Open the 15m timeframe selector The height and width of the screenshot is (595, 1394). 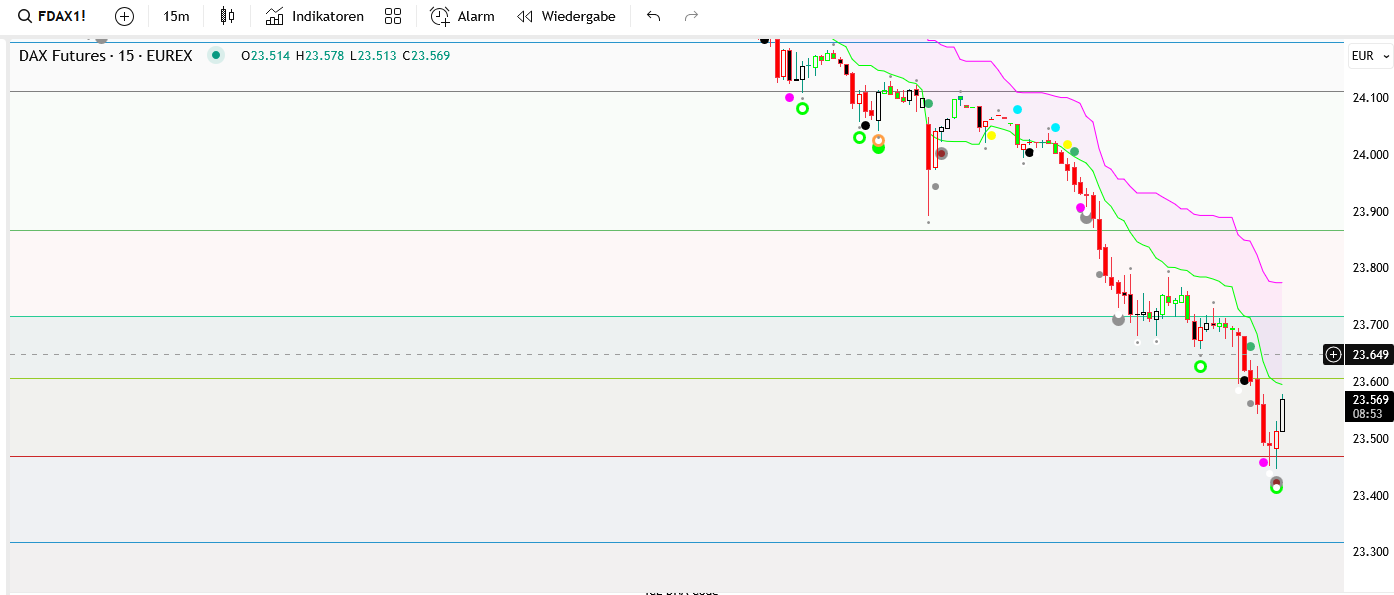176,16
